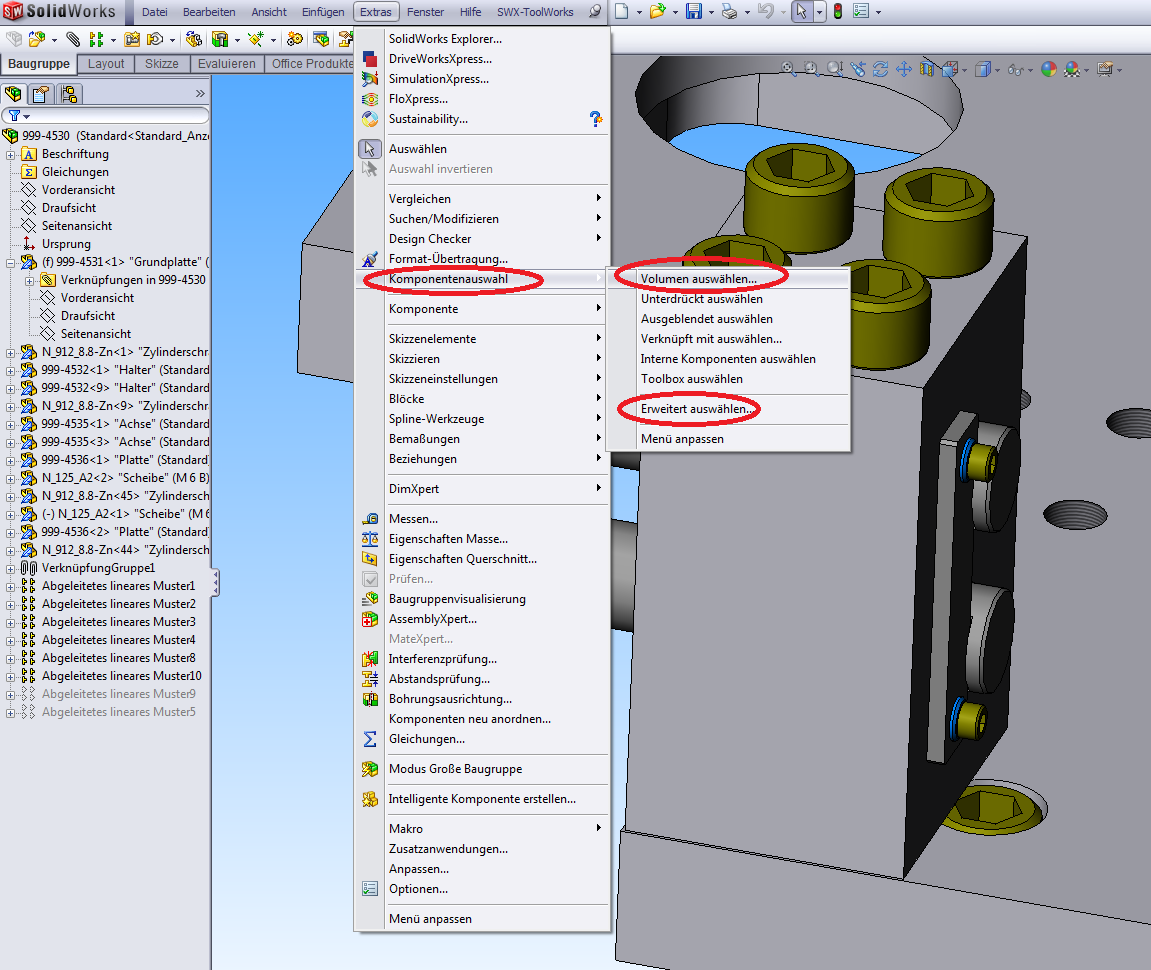Open the Einfügen menu
The width and height of the screenshot is (1151, 970).
coord(323,12)
